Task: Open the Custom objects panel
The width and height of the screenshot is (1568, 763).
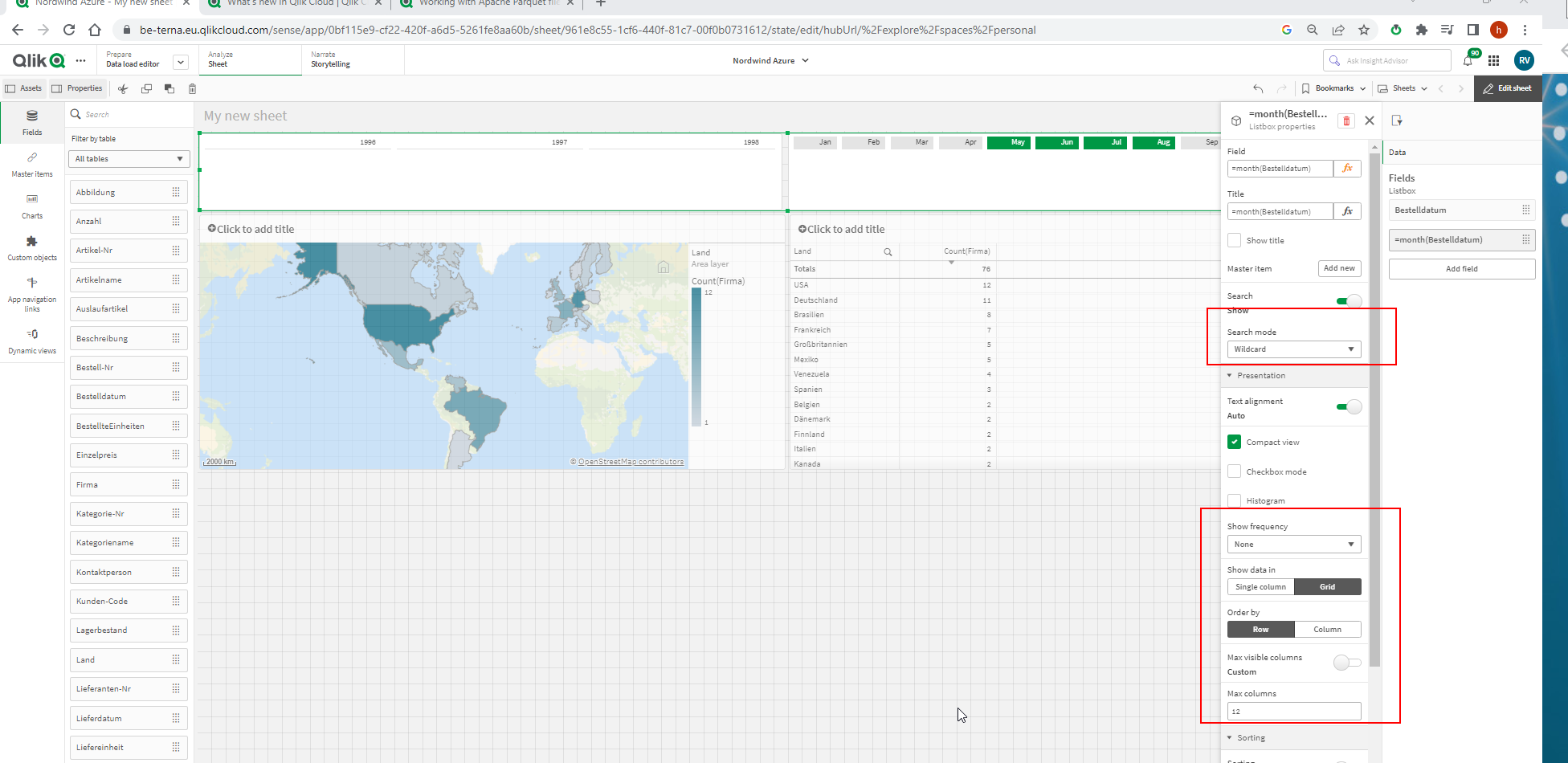Action: pyautogui.click(x=31, y=247)
